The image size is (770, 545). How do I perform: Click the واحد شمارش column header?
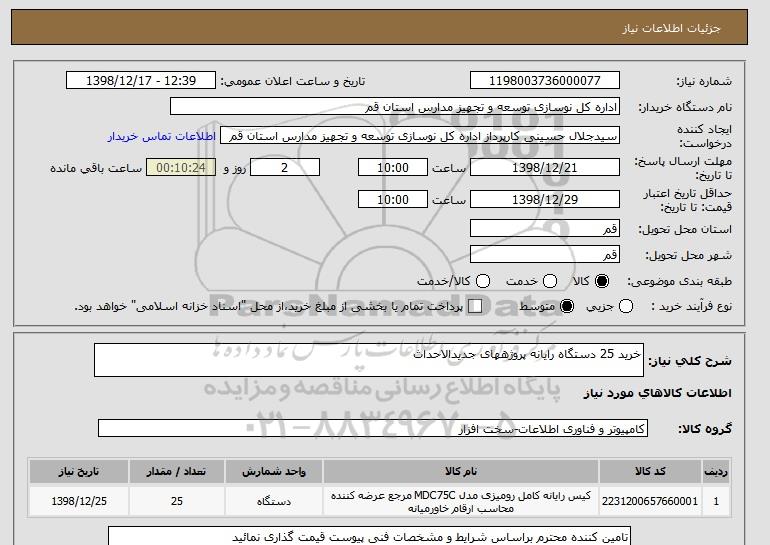(274, 471)
